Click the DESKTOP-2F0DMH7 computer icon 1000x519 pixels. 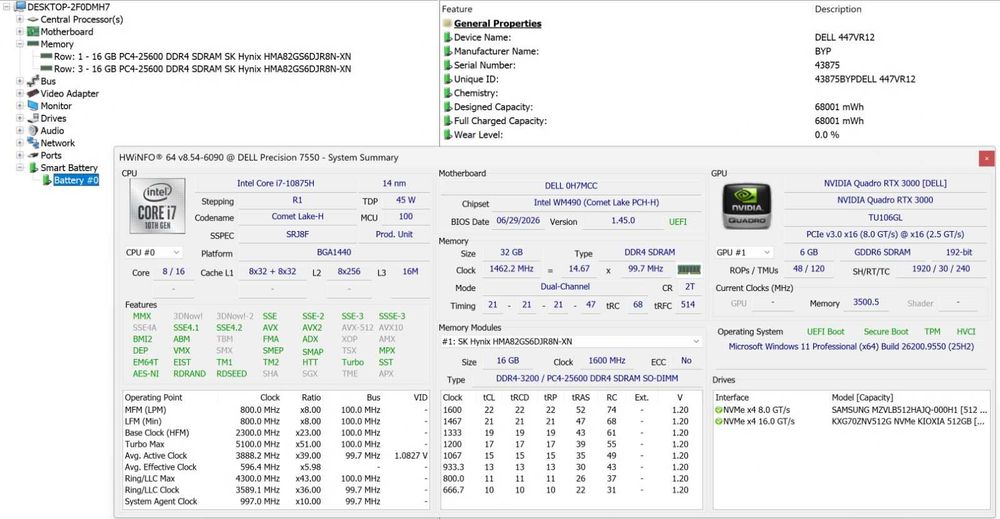point(19,6)
